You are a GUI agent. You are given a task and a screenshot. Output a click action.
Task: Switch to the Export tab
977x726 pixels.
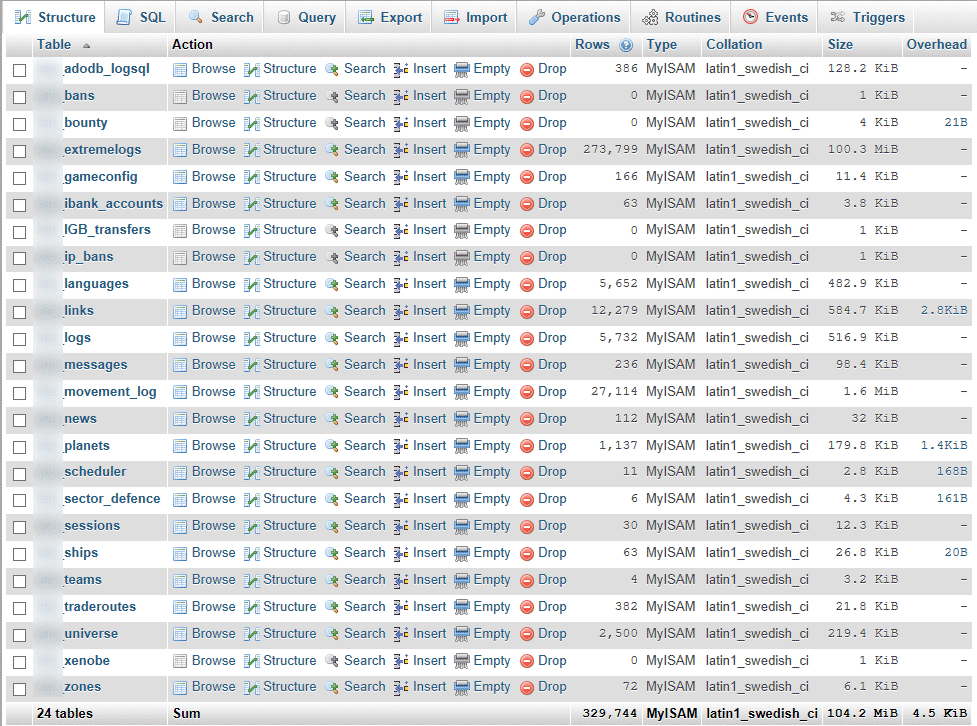pos(390,17)
